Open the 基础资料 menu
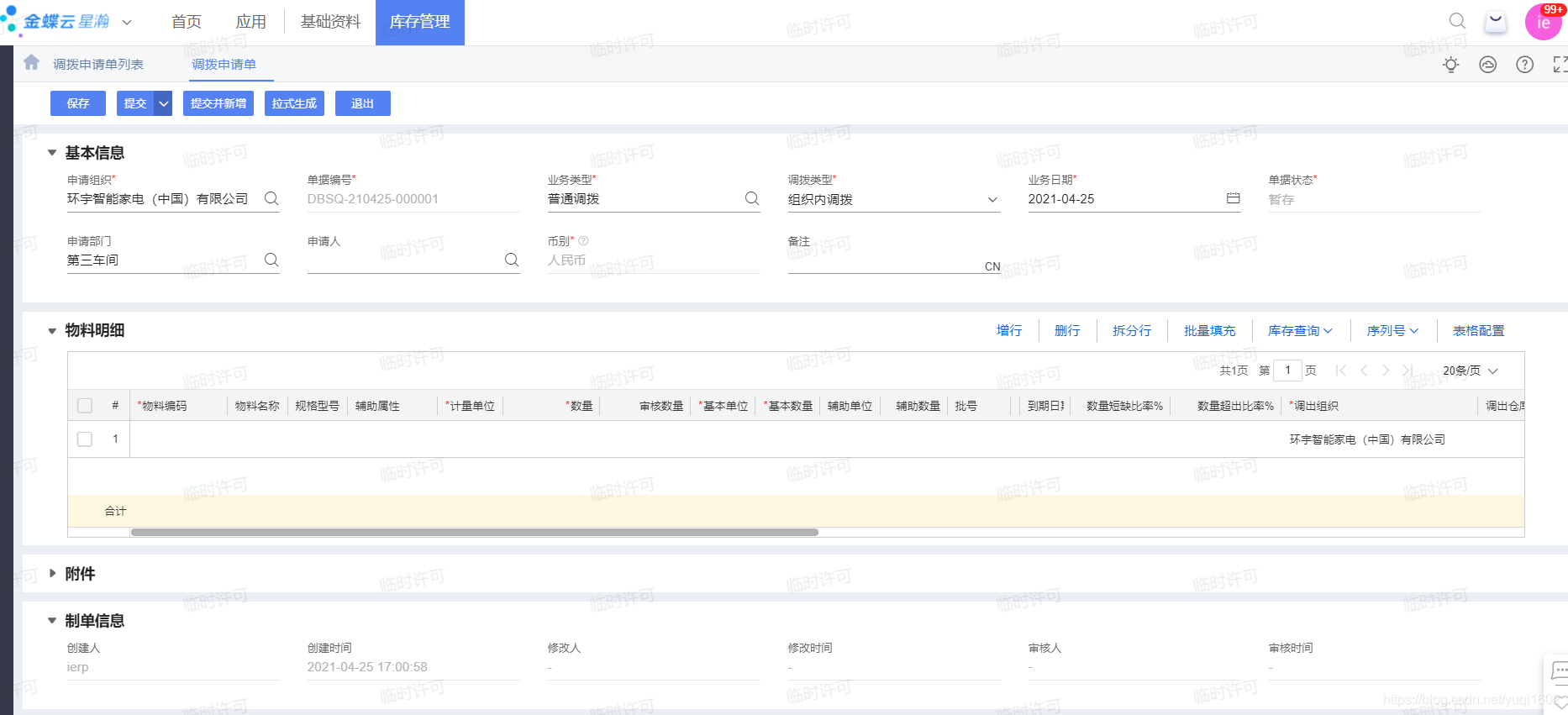1568x715 pixels. click(x=331, y=22)
